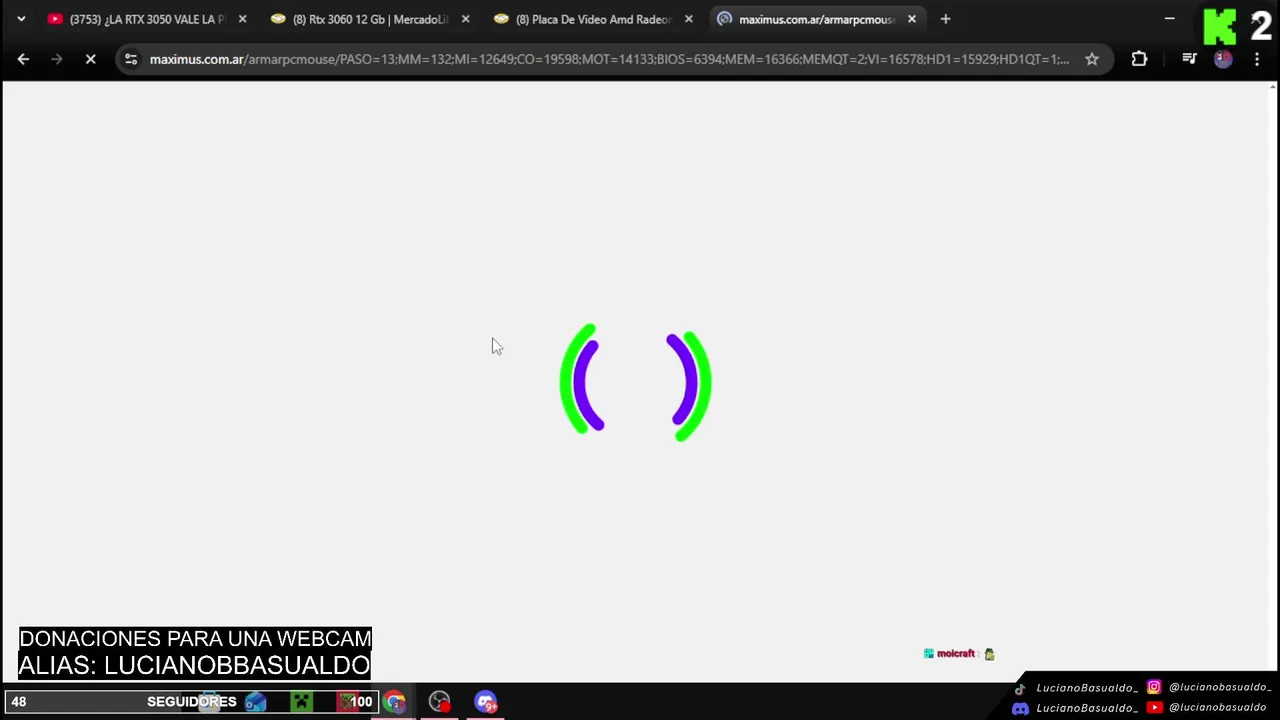View site information for maximus.com.ar

[131, 59]
